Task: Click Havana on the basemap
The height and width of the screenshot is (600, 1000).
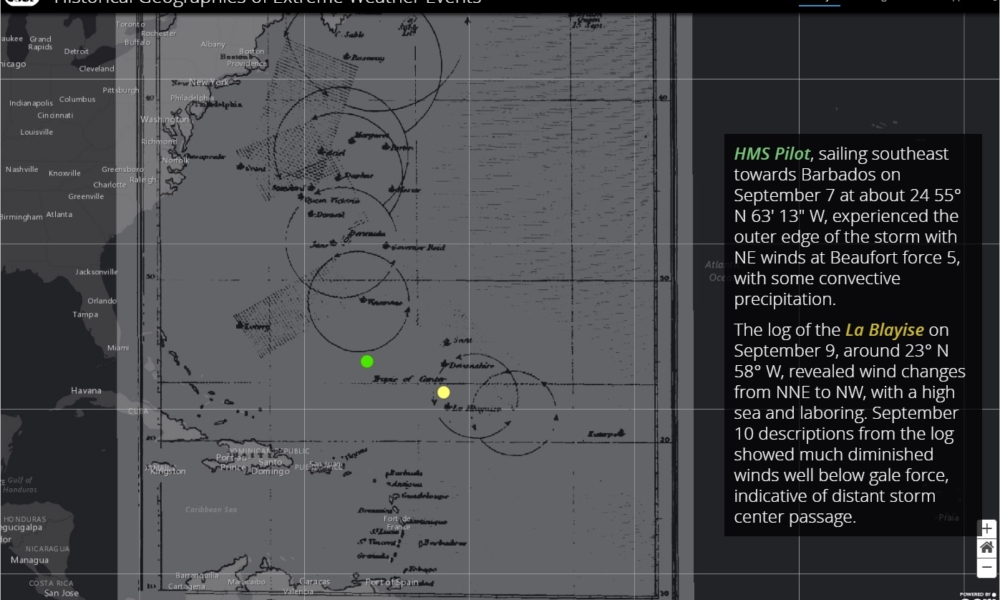Action: click(86, 390)
